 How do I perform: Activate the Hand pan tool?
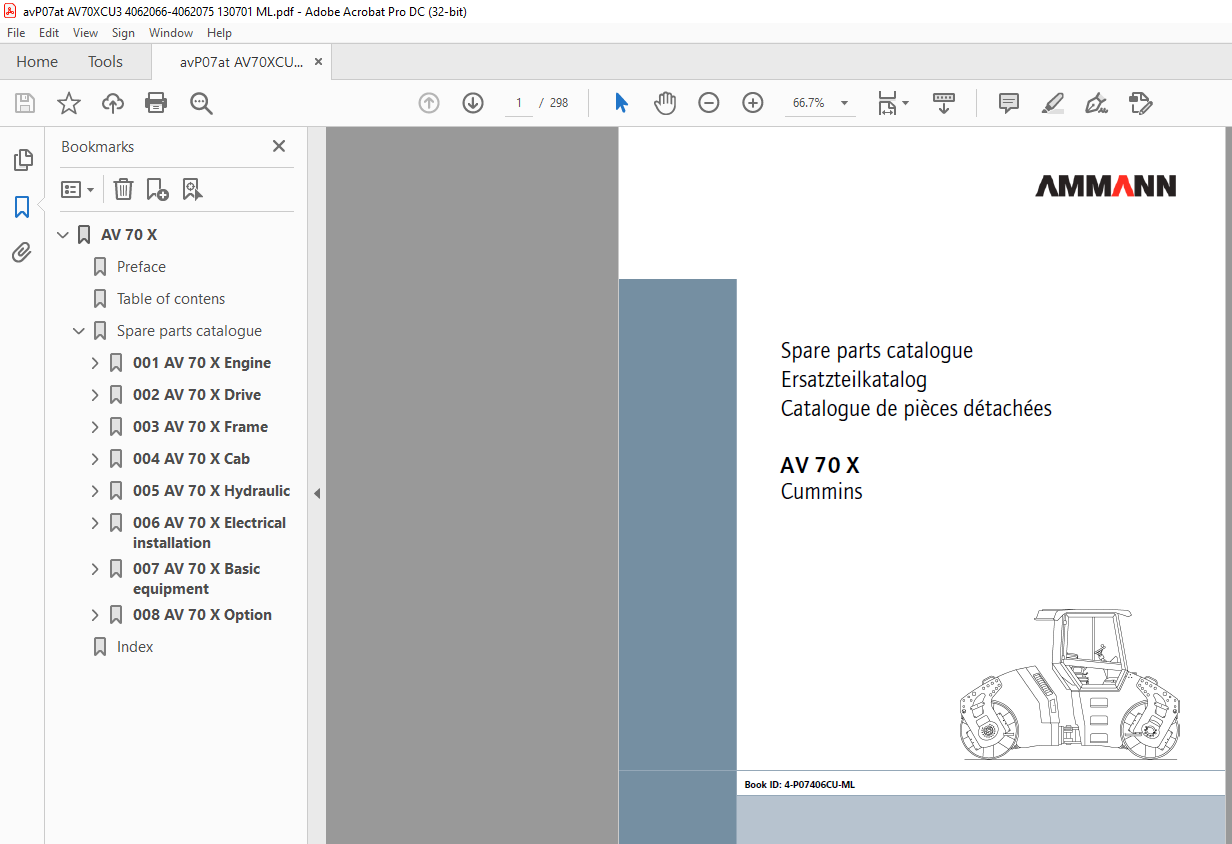click(665, 103)
